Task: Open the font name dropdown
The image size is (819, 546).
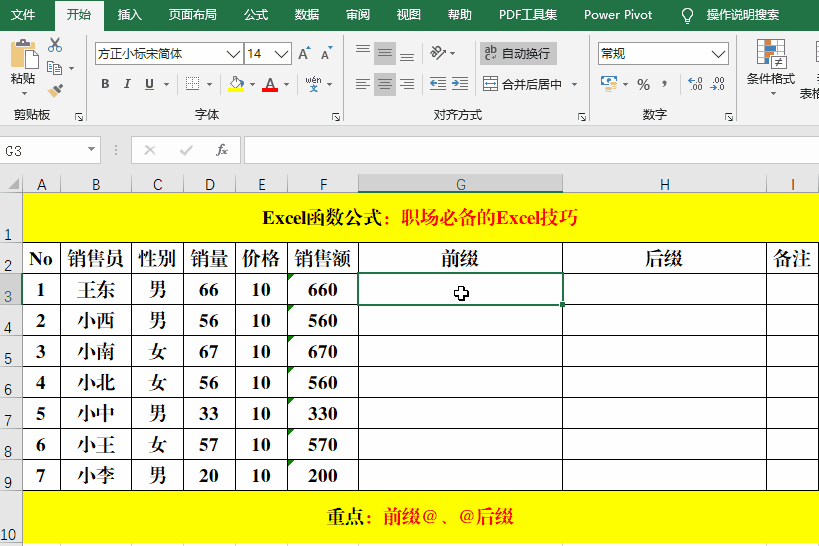Action: pos(233,53)
